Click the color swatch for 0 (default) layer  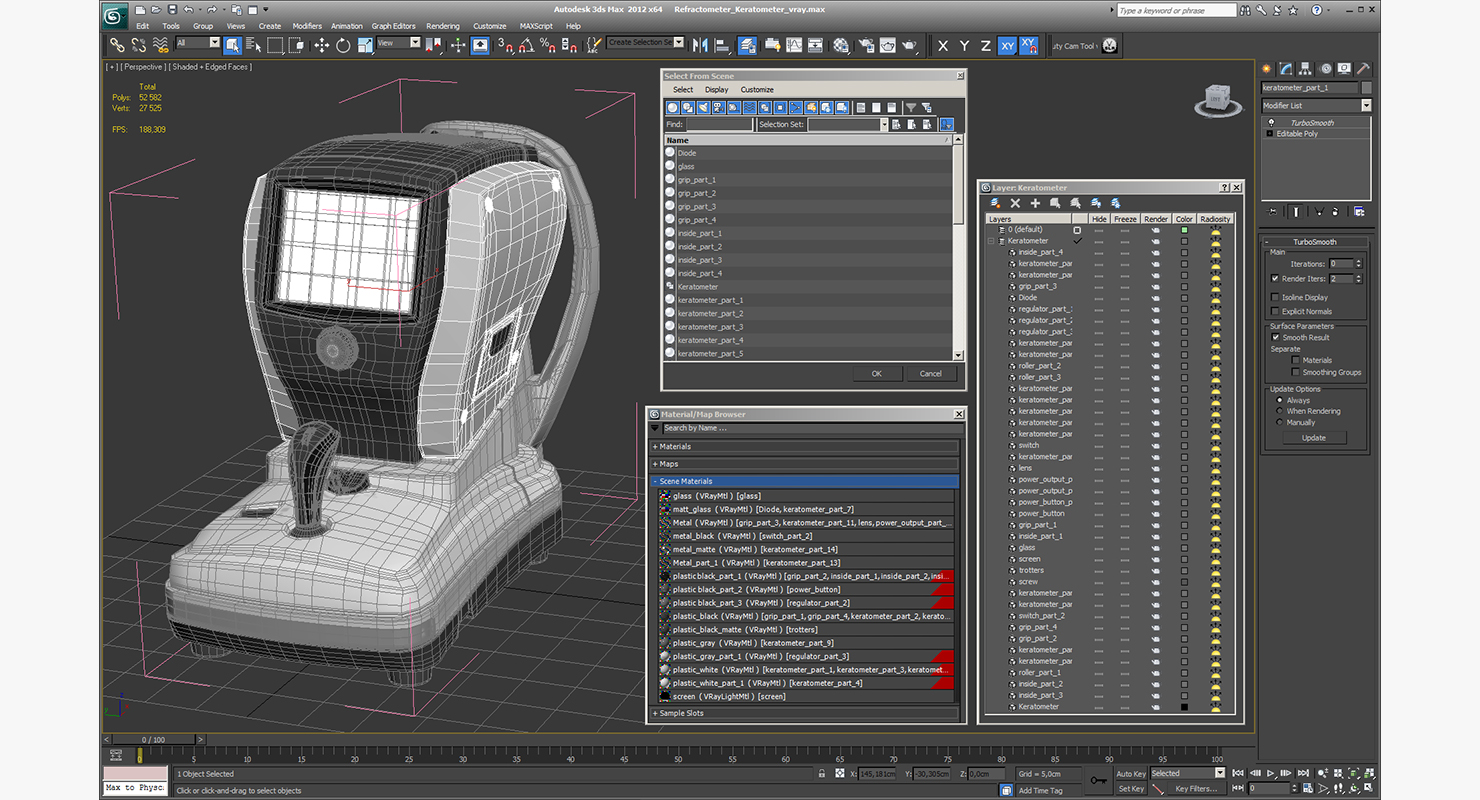tap(1184, 230)
